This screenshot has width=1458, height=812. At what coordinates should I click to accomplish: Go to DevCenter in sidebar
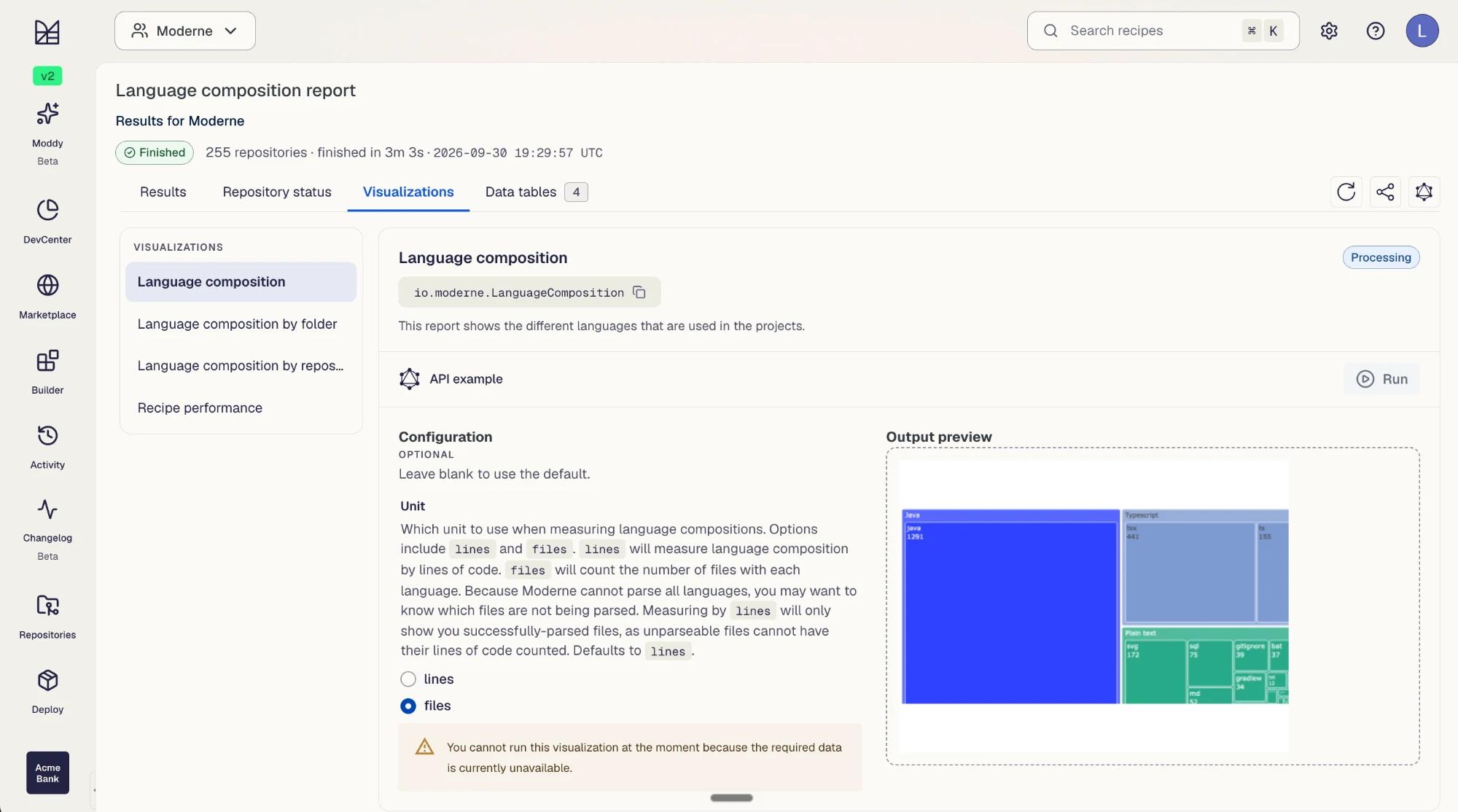pos(47,222)
